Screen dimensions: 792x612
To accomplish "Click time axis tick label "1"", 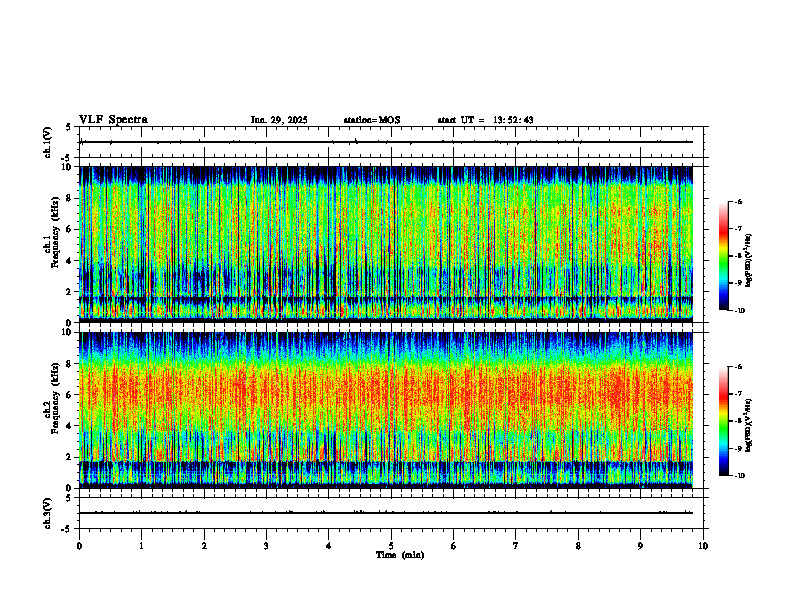I will coord(141,546).
